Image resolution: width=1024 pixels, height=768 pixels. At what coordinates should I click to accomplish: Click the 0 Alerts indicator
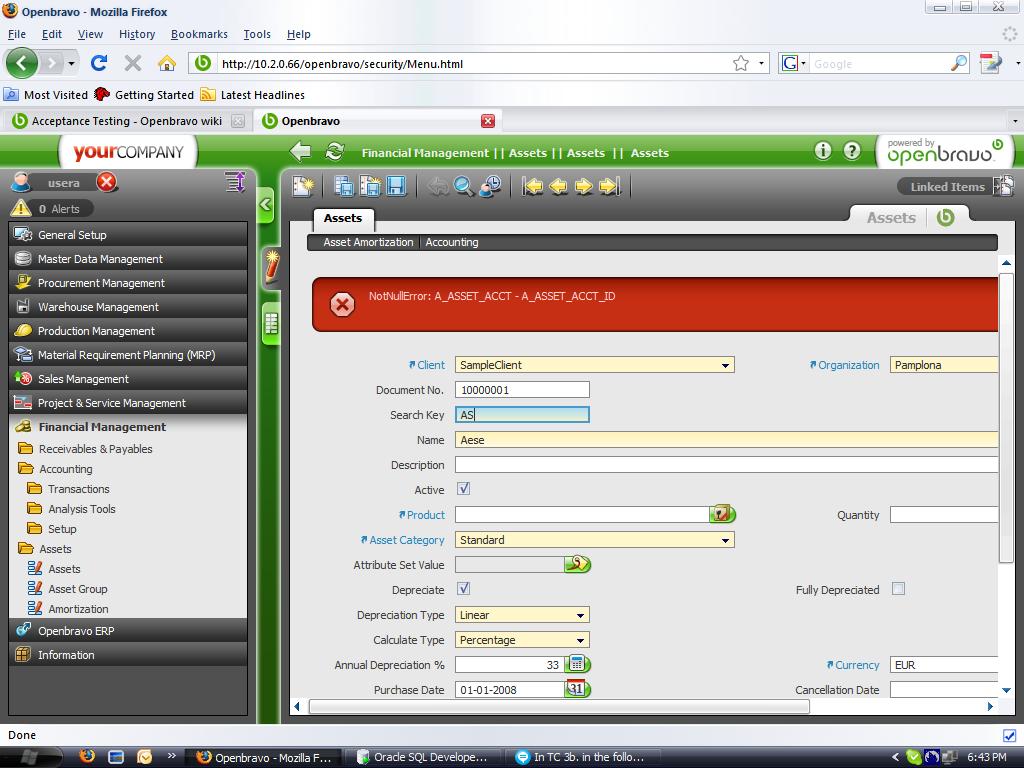[51, 209]
